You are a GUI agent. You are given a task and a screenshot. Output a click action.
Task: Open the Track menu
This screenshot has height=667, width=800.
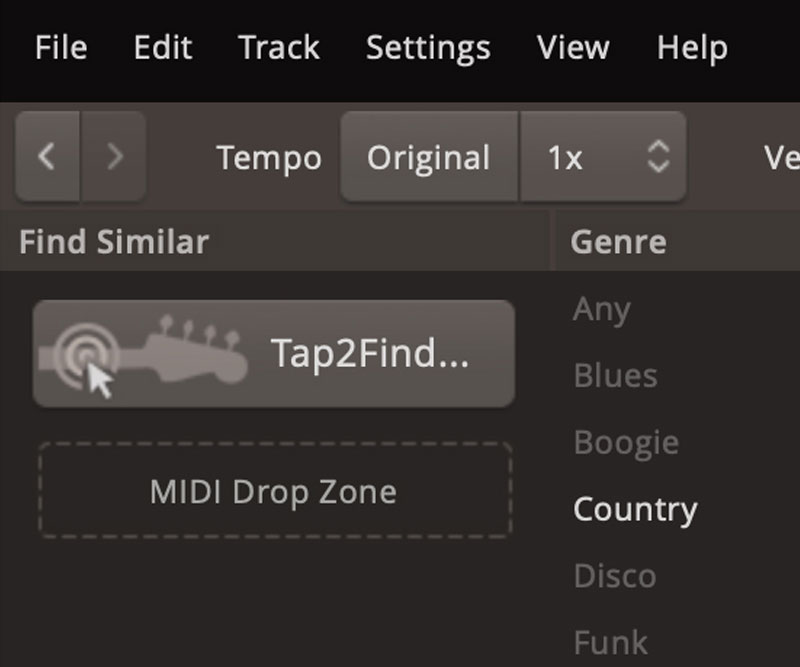(x=279, y=47)
